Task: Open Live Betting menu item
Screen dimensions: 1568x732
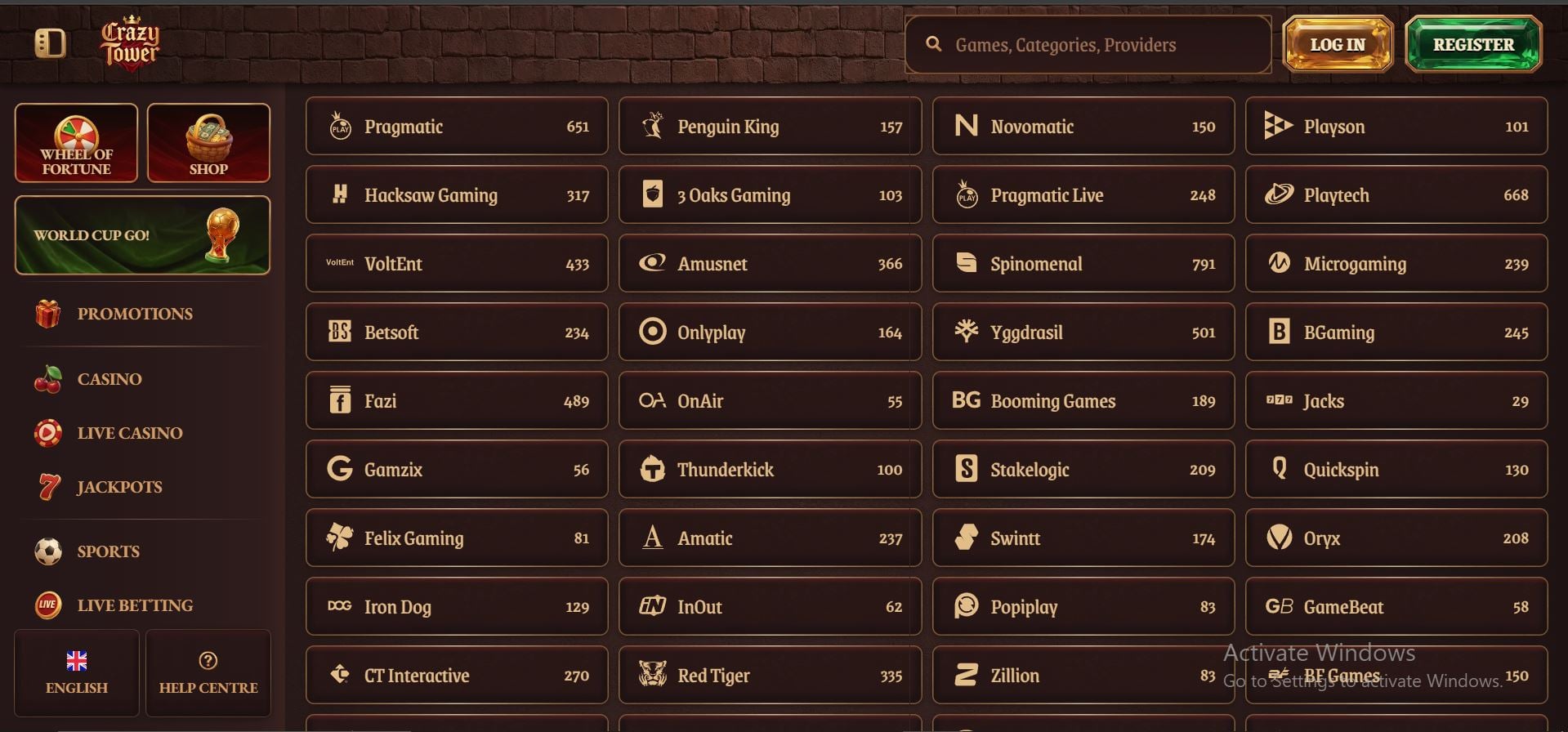Action: point(114,605)
